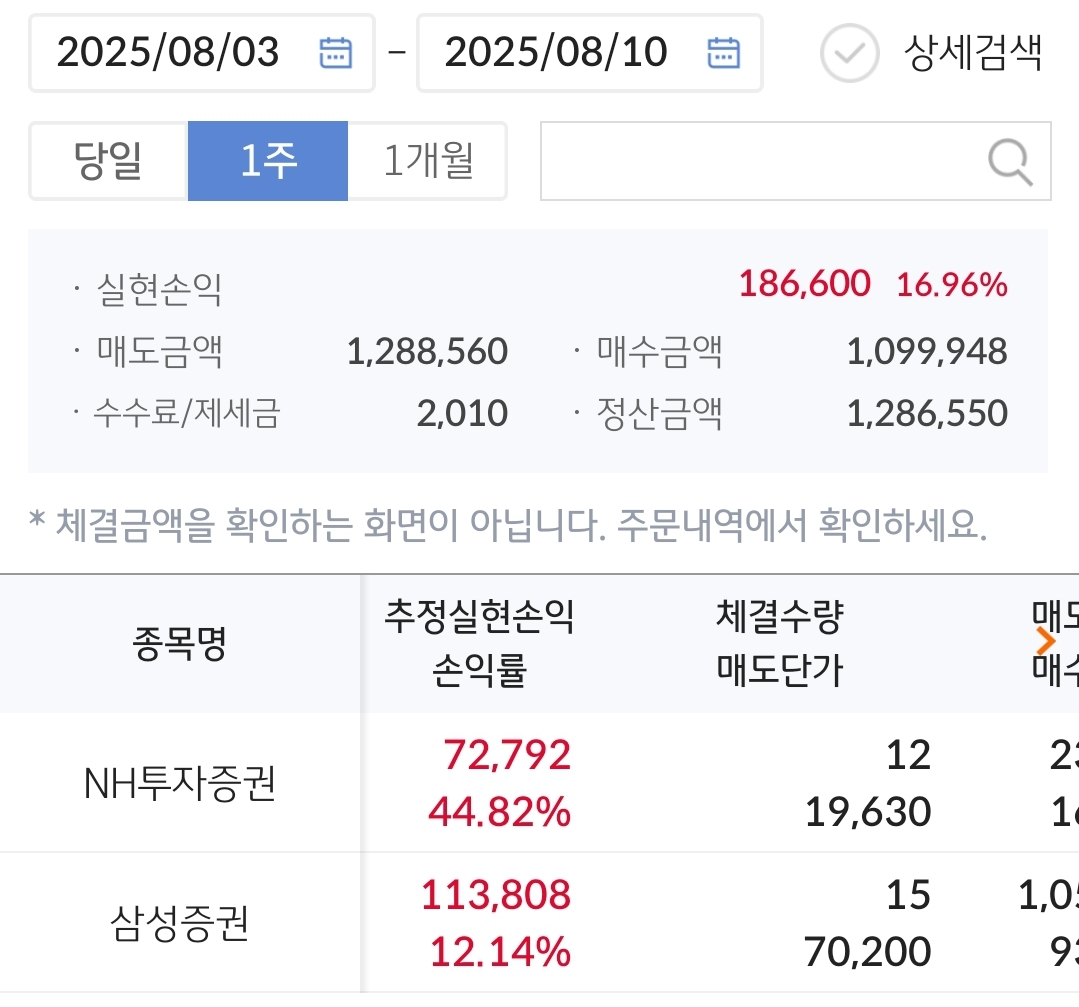1079x1007 pixels.
Task: Open calendar for end date 2025/08/10
Action: tap(723, 53)
